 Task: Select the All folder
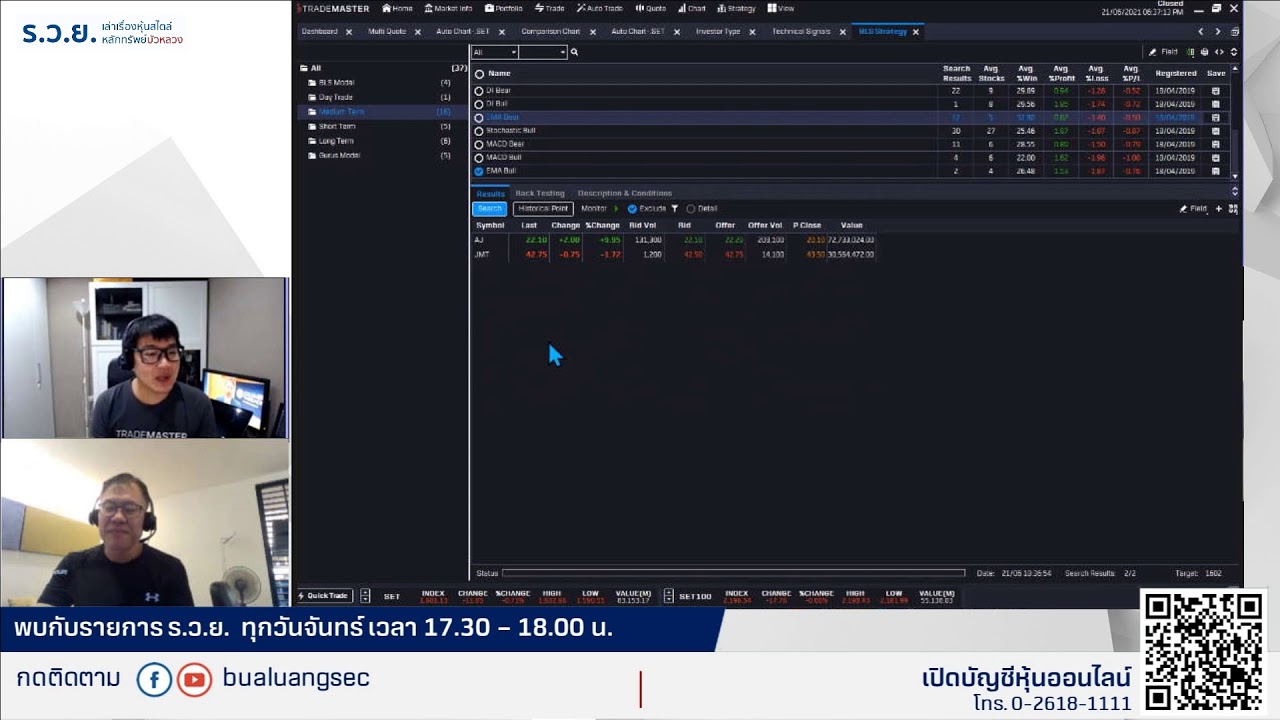[x=384, y=68]
